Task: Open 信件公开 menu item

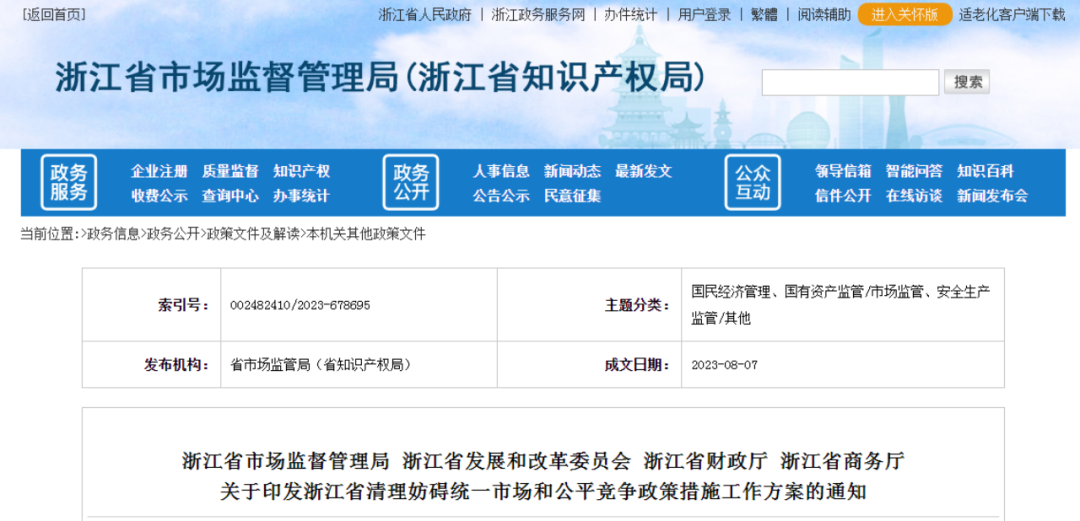Action: tap(843, 196)
